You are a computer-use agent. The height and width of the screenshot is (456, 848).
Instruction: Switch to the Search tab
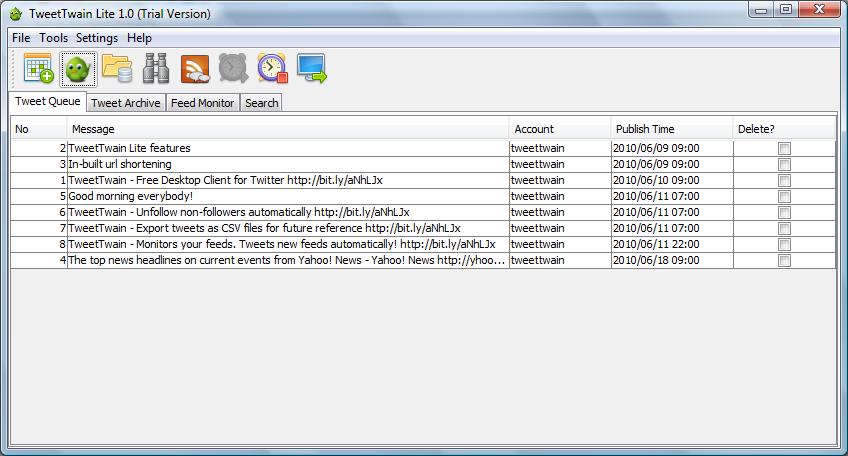(x=262, y=103)
